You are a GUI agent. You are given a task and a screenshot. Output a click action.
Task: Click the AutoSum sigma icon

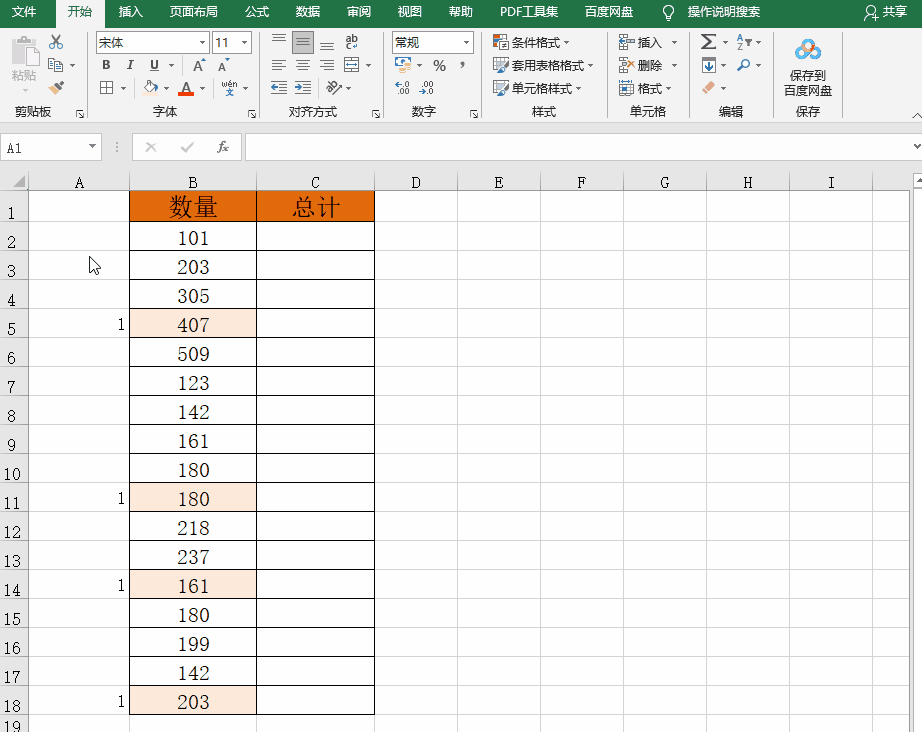pyautogui.click(x=709, y=42)
